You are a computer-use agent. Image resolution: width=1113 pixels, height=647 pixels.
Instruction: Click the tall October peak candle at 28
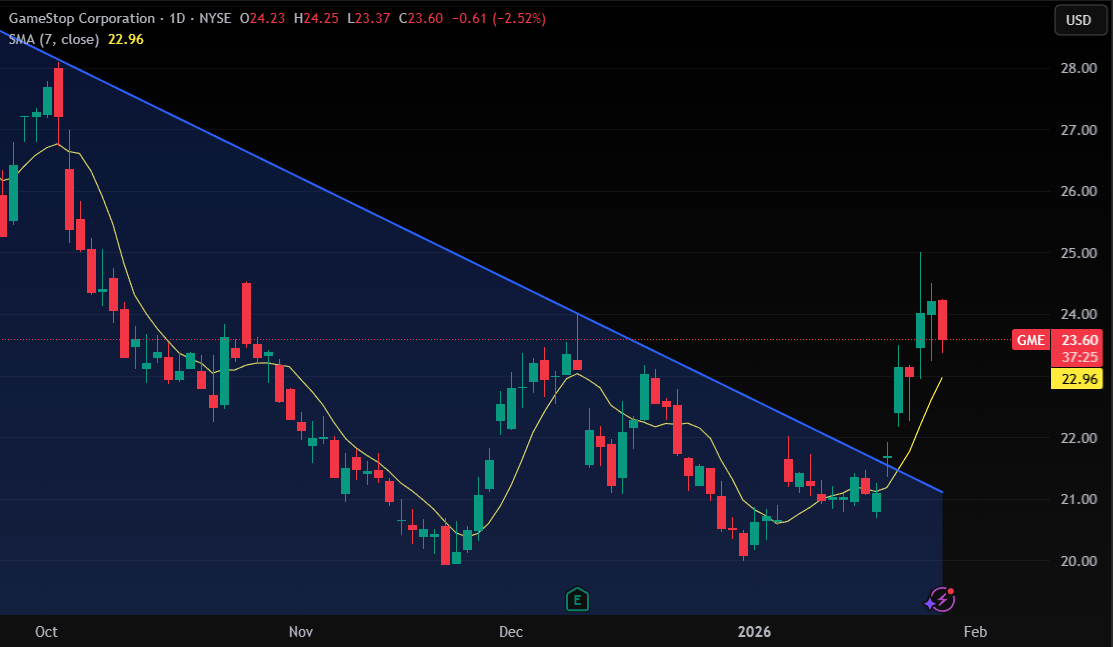tap(58, 92)
